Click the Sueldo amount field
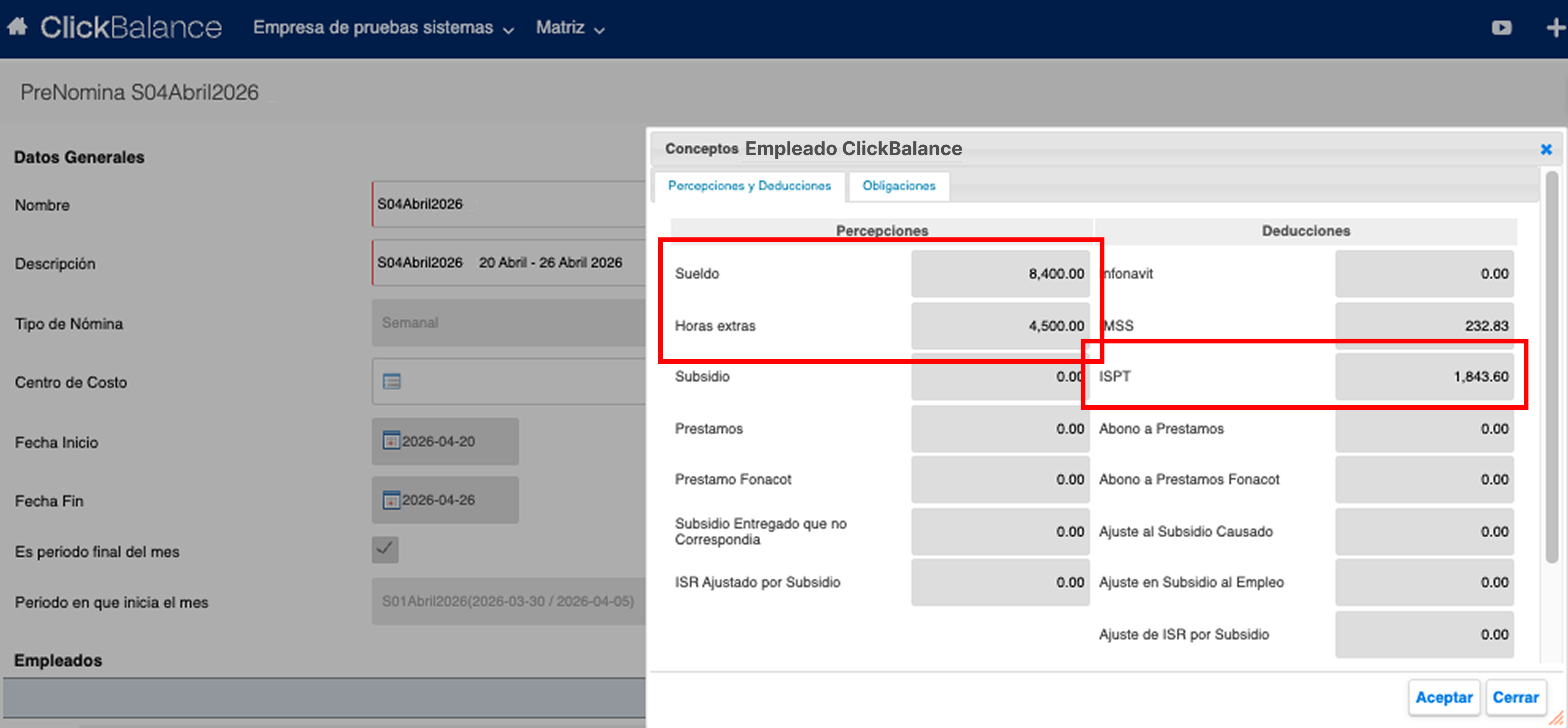The image size is (1568, 728). point(1000,273)
